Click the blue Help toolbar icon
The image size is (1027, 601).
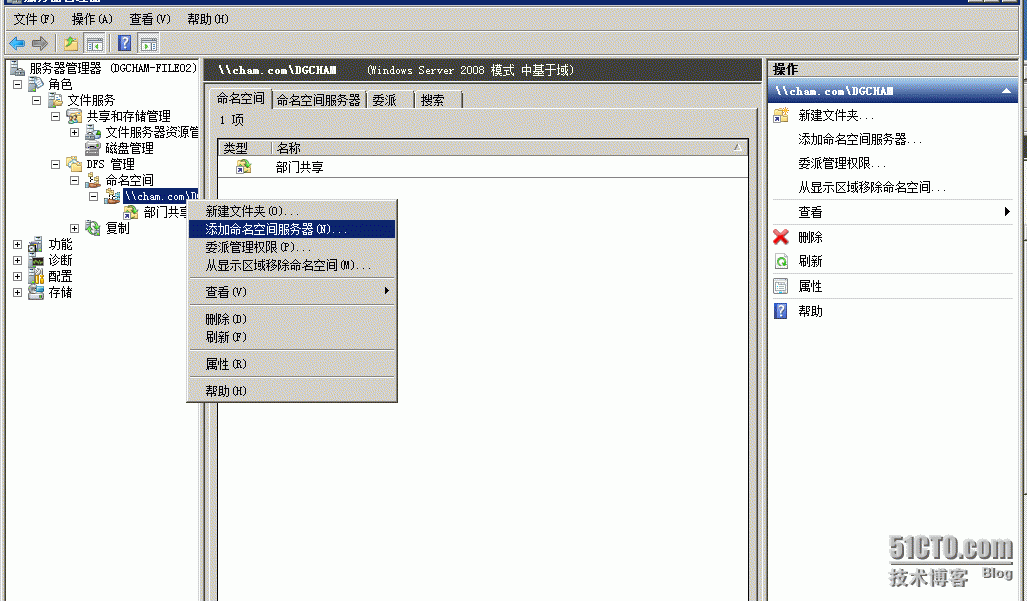[124, 43]
